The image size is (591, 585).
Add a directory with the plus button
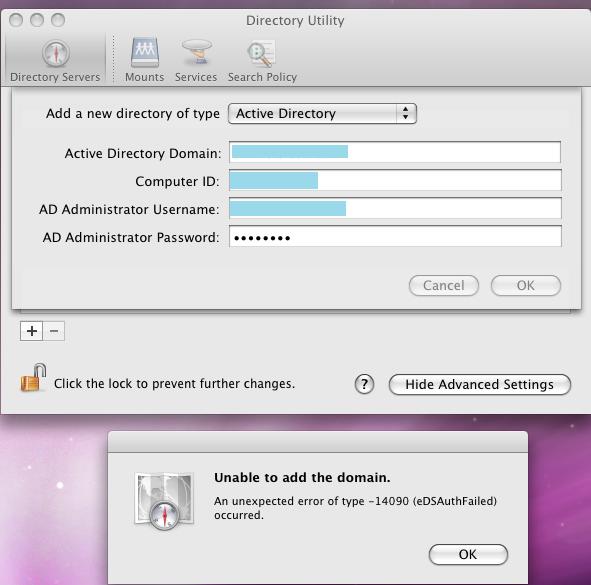[x=32, y=331]
